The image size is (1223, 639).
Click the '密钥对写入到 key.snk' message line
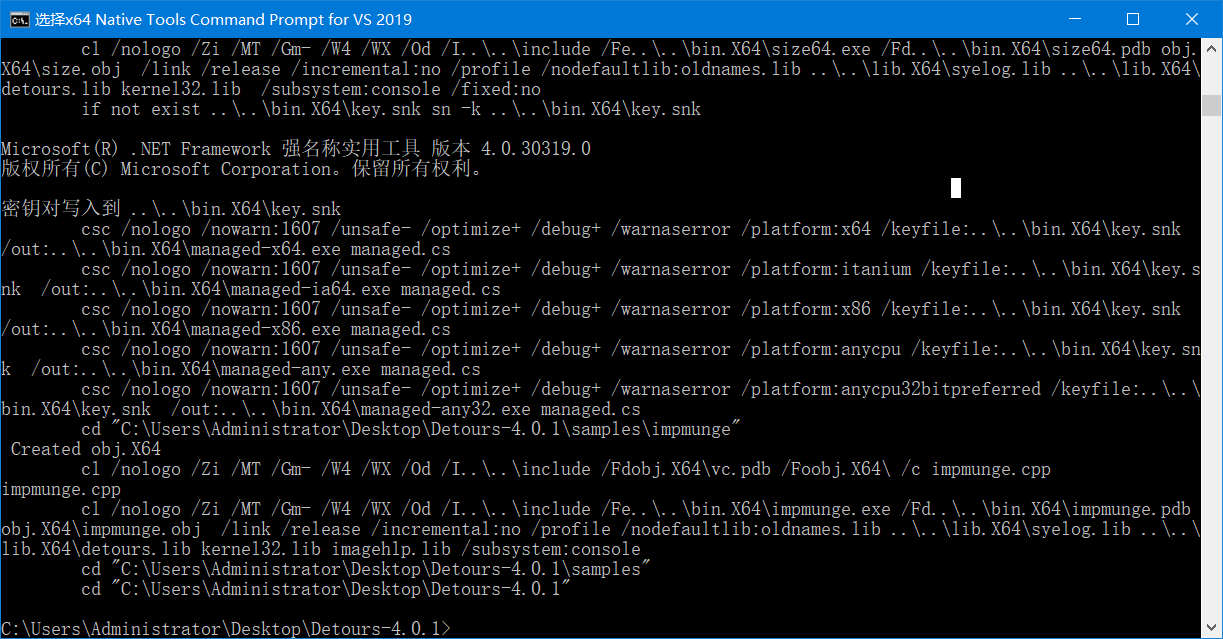pos(170,208)
